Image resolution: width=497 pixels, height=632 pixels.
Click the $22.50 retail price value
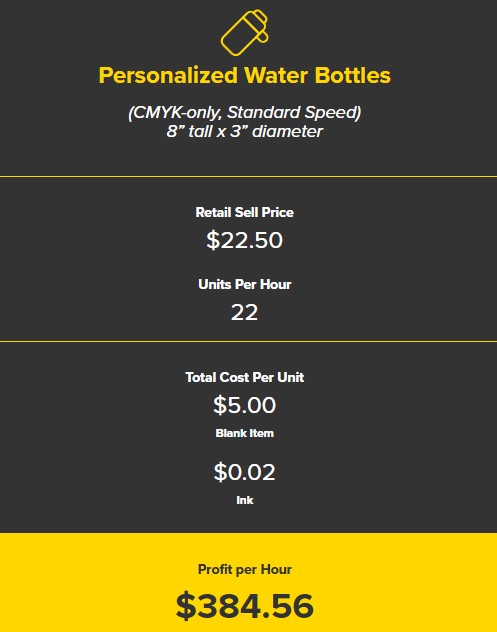(x=245, y=240)
